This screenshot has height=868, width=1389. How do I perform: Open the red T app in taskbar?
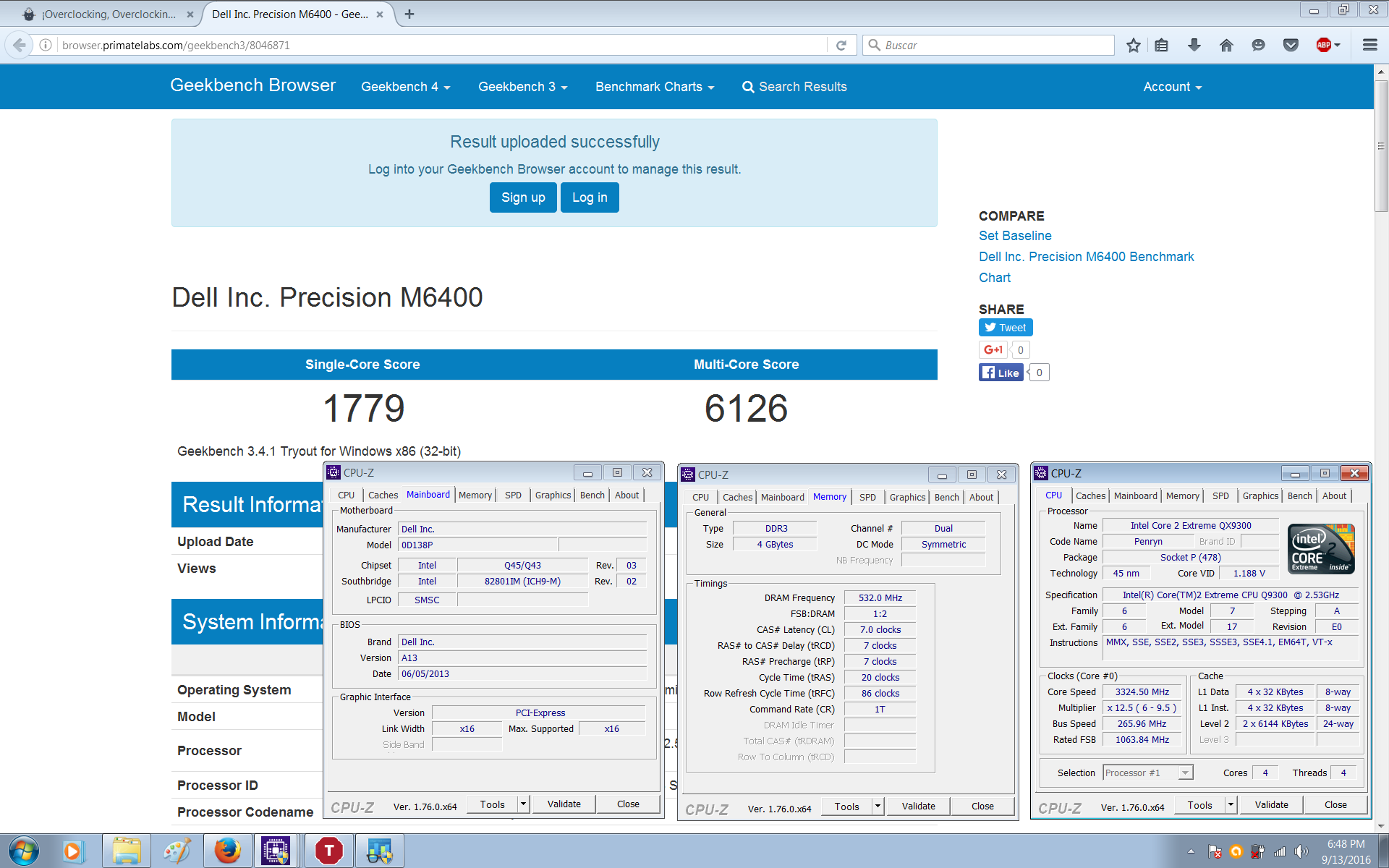coord(329,851)
